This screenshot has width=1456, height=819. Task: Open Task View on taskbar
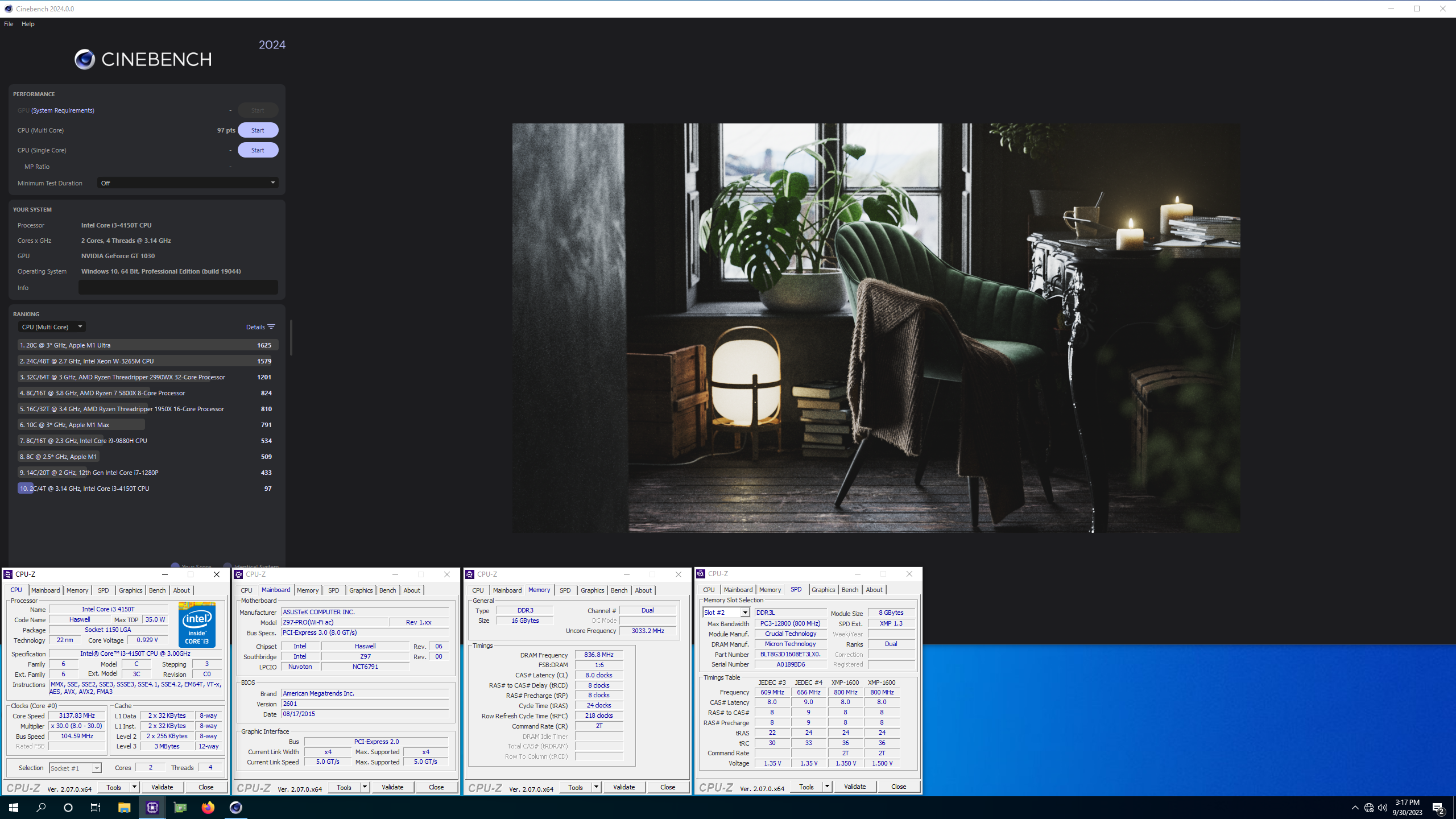pyautogui.click(x=96, y=807)
